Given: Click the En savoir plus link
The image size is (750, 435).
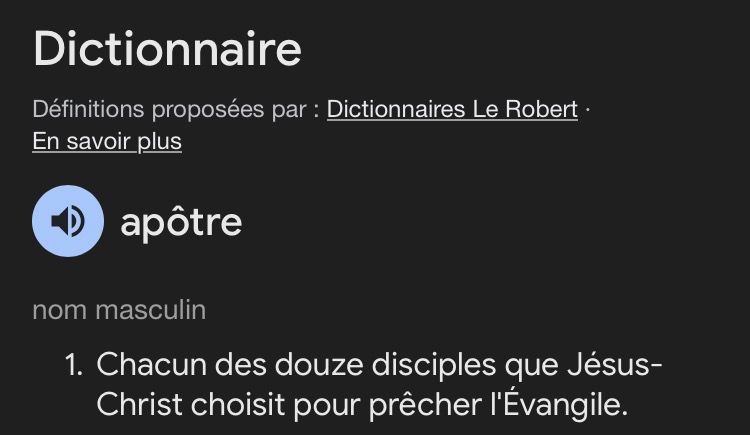Looking at the screenshot, I should click(107, 141).
